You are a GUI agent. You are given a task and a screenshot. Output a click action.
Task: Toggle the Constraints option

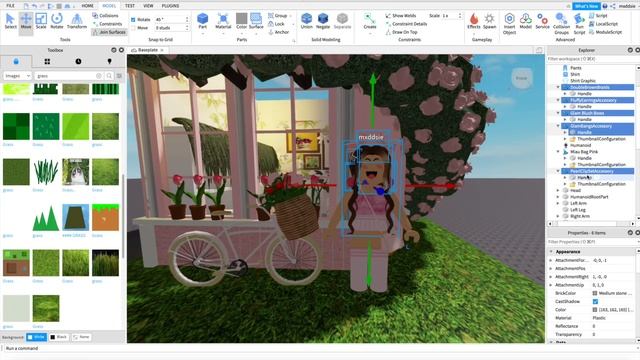tap(107, 24)
